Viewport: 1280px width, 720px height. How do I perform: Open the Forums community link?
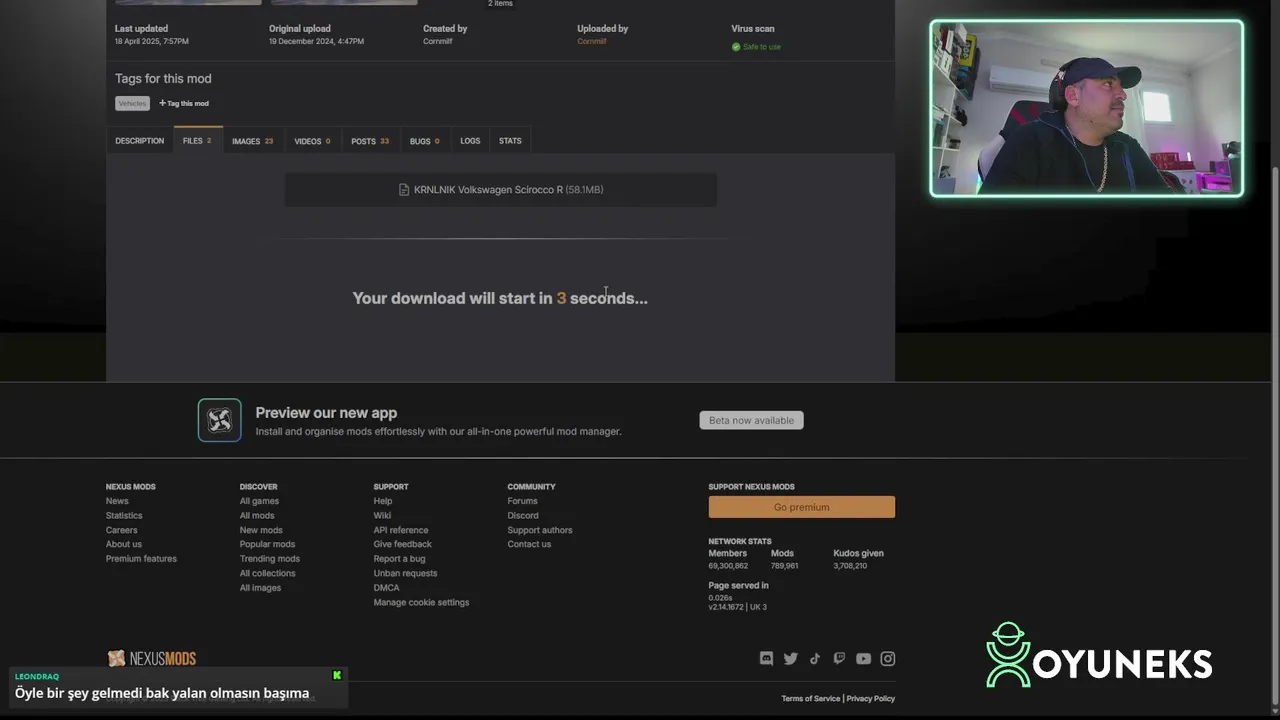(522, 501)
